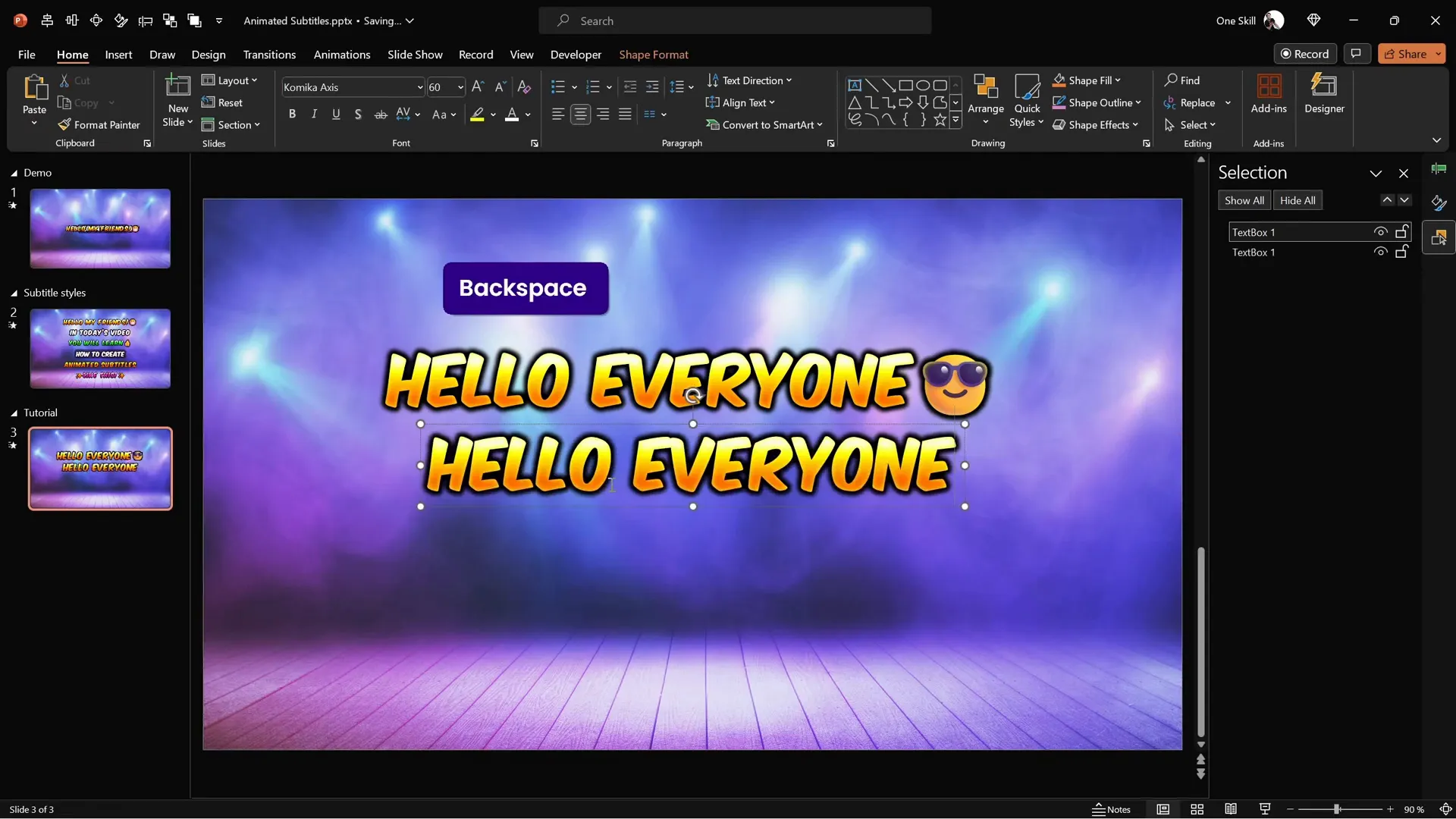The image size is (1456, 819).
Task: Apply the yellow text highlight color
Action: 477,115
